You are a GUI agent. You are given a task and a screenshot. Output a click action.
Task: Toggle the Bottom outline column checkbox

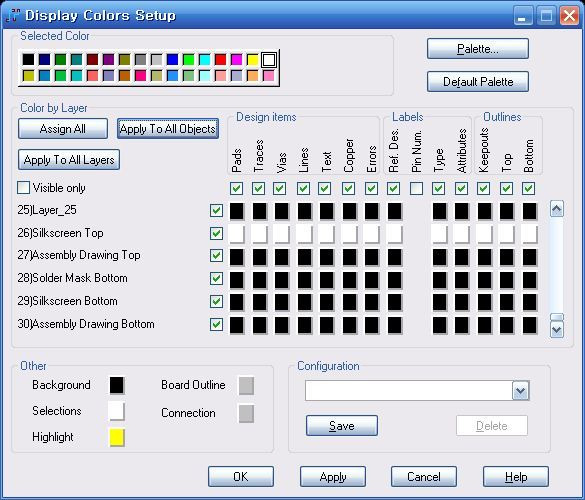click(528, 188)
